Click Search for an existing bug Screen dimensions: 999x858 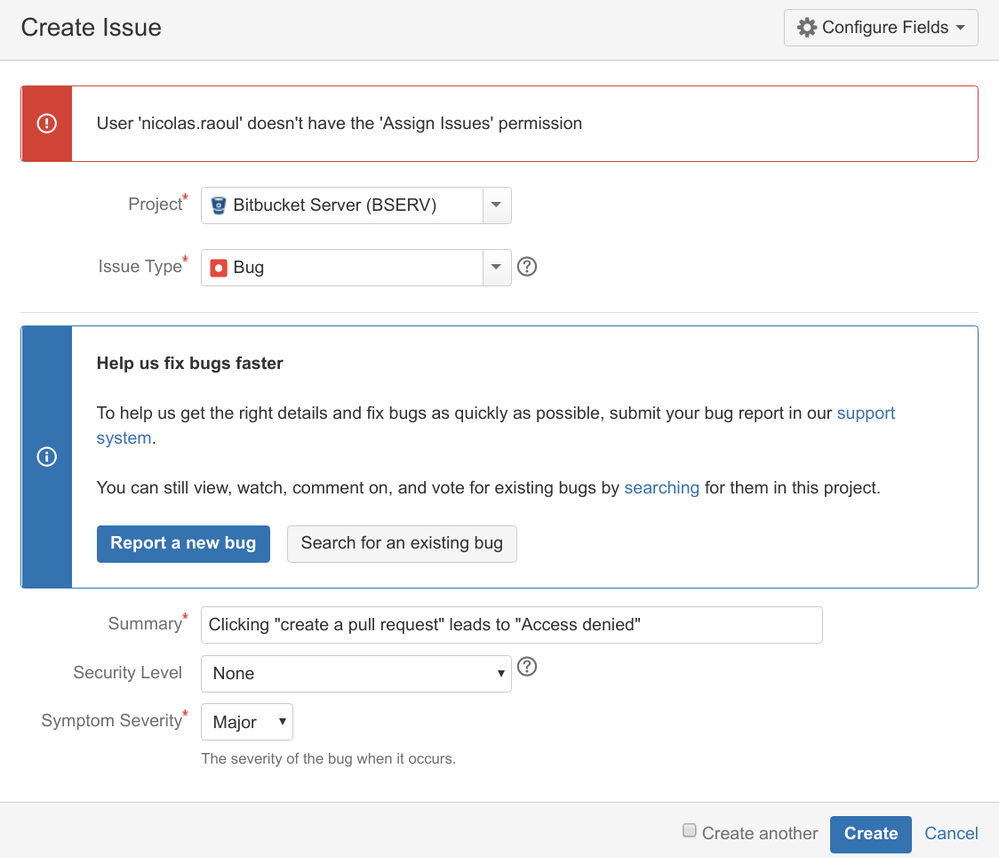pos(402,543)
